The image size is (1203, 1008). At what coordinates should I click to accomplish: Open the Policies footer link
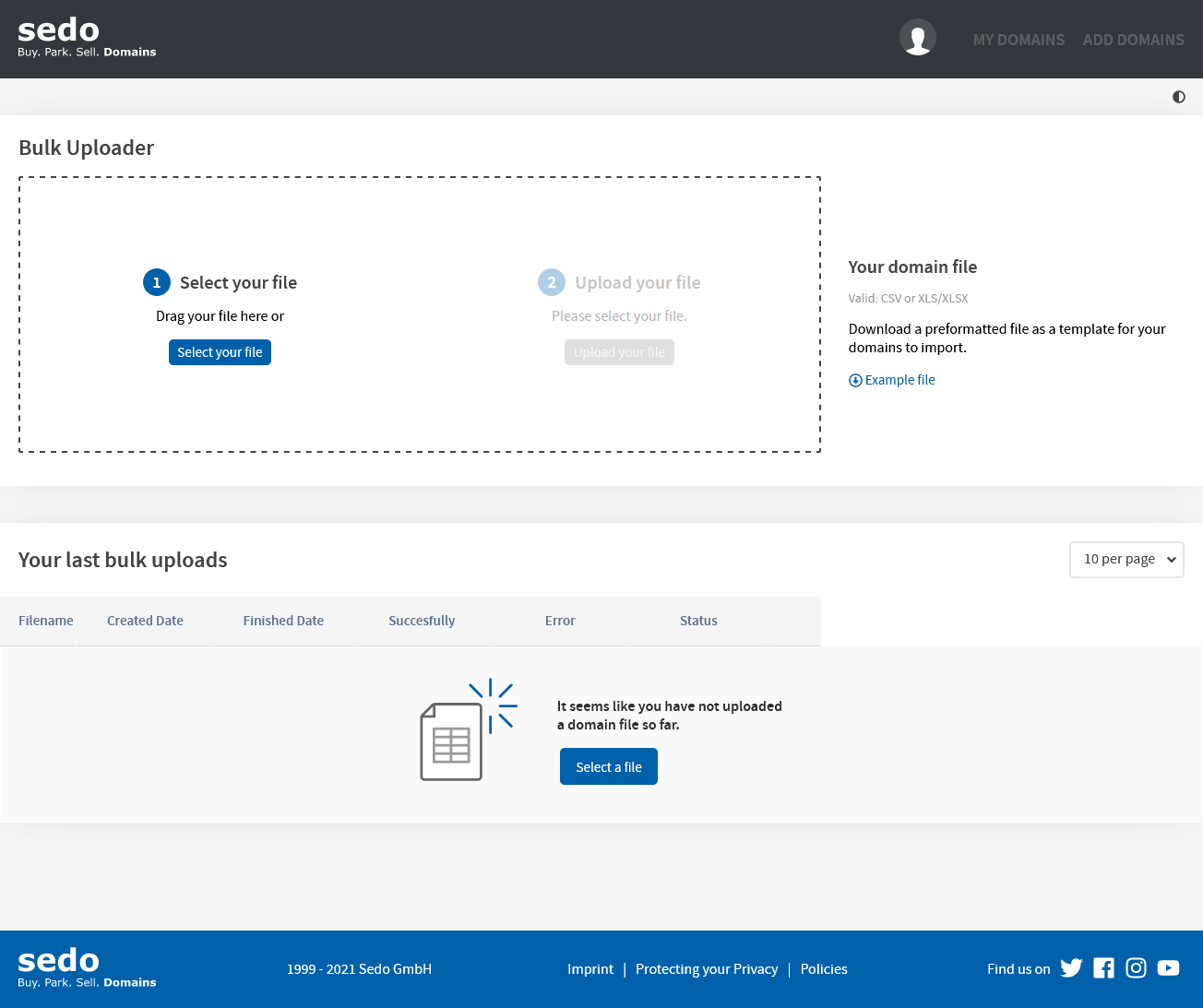[x=824, y=969]
